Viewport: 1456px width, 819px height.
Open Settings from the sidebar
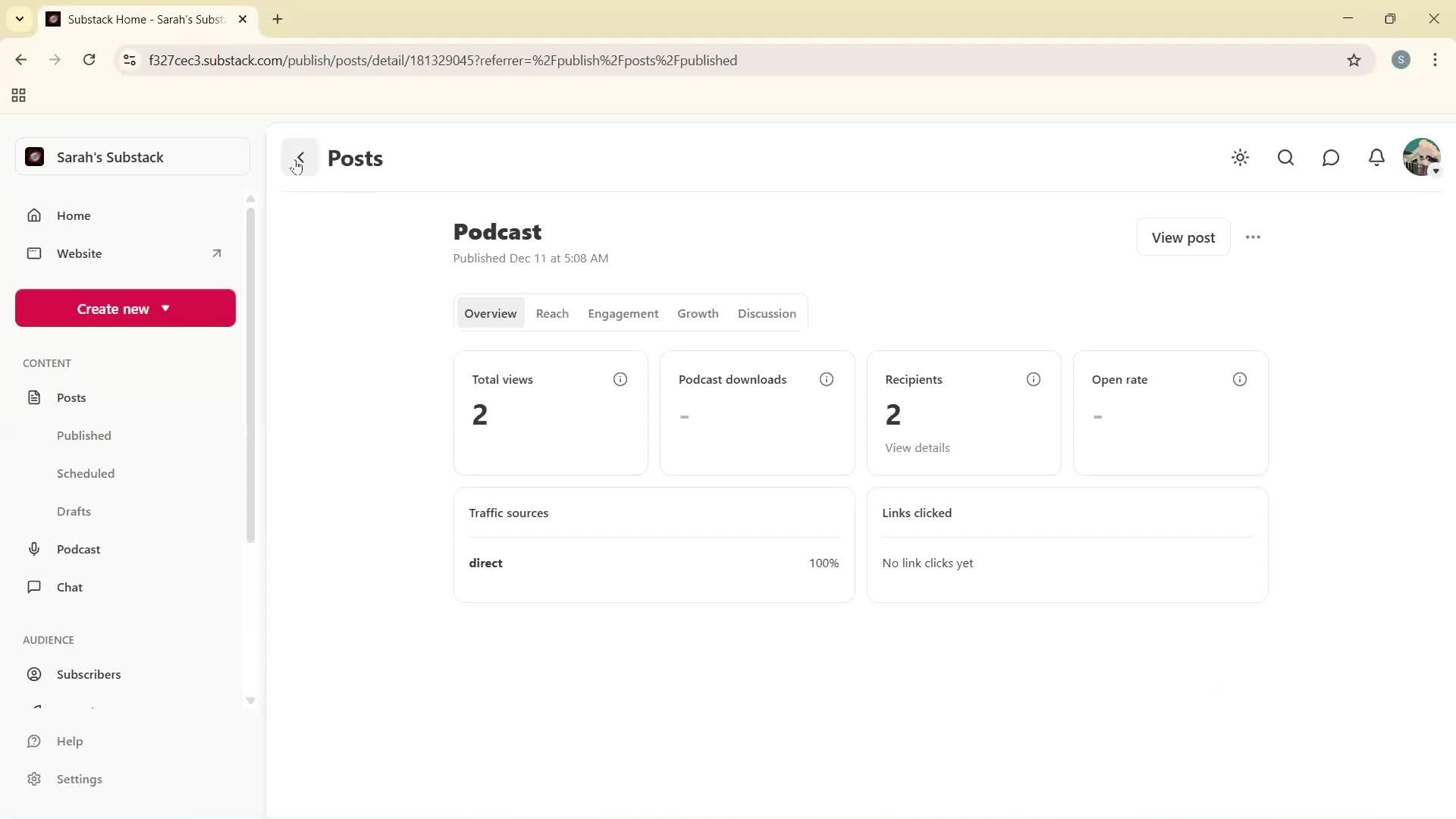pyautogui.click(x=80, y=779)
